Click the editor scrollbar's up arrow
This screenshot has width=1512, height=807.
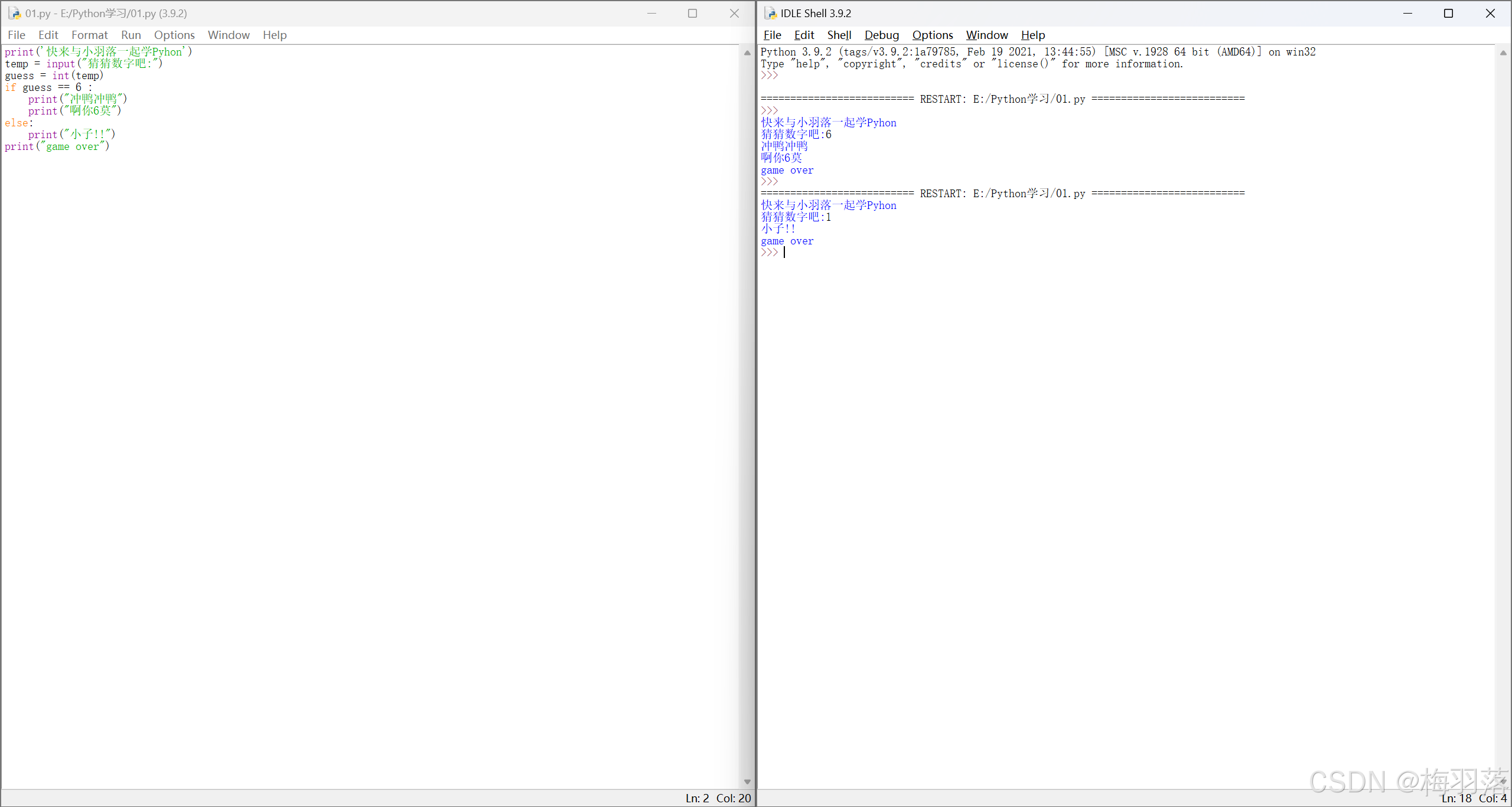pyautogui.click(x=747, y=53)
